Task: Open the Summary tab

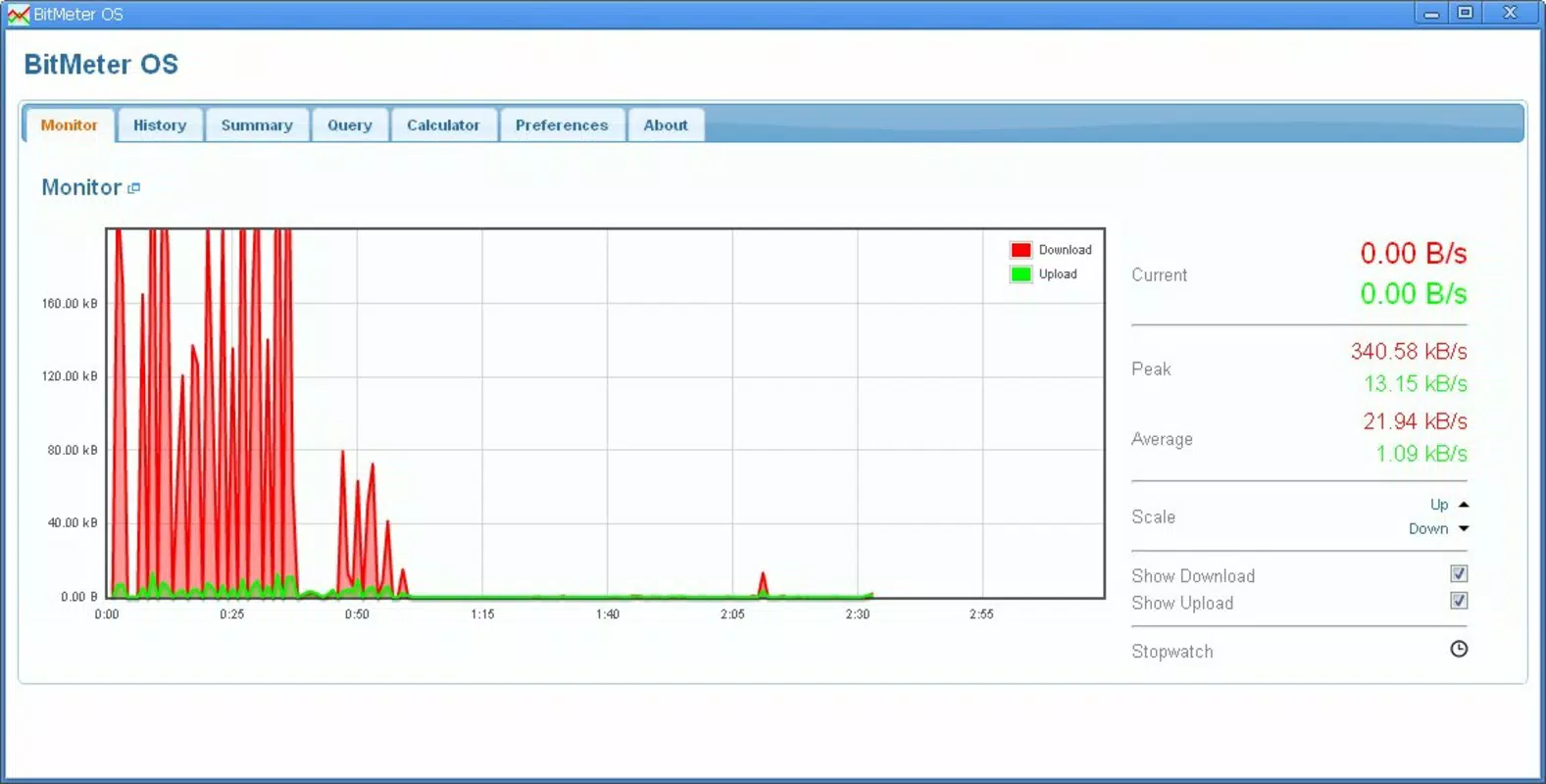Action: tap(257, 125)
